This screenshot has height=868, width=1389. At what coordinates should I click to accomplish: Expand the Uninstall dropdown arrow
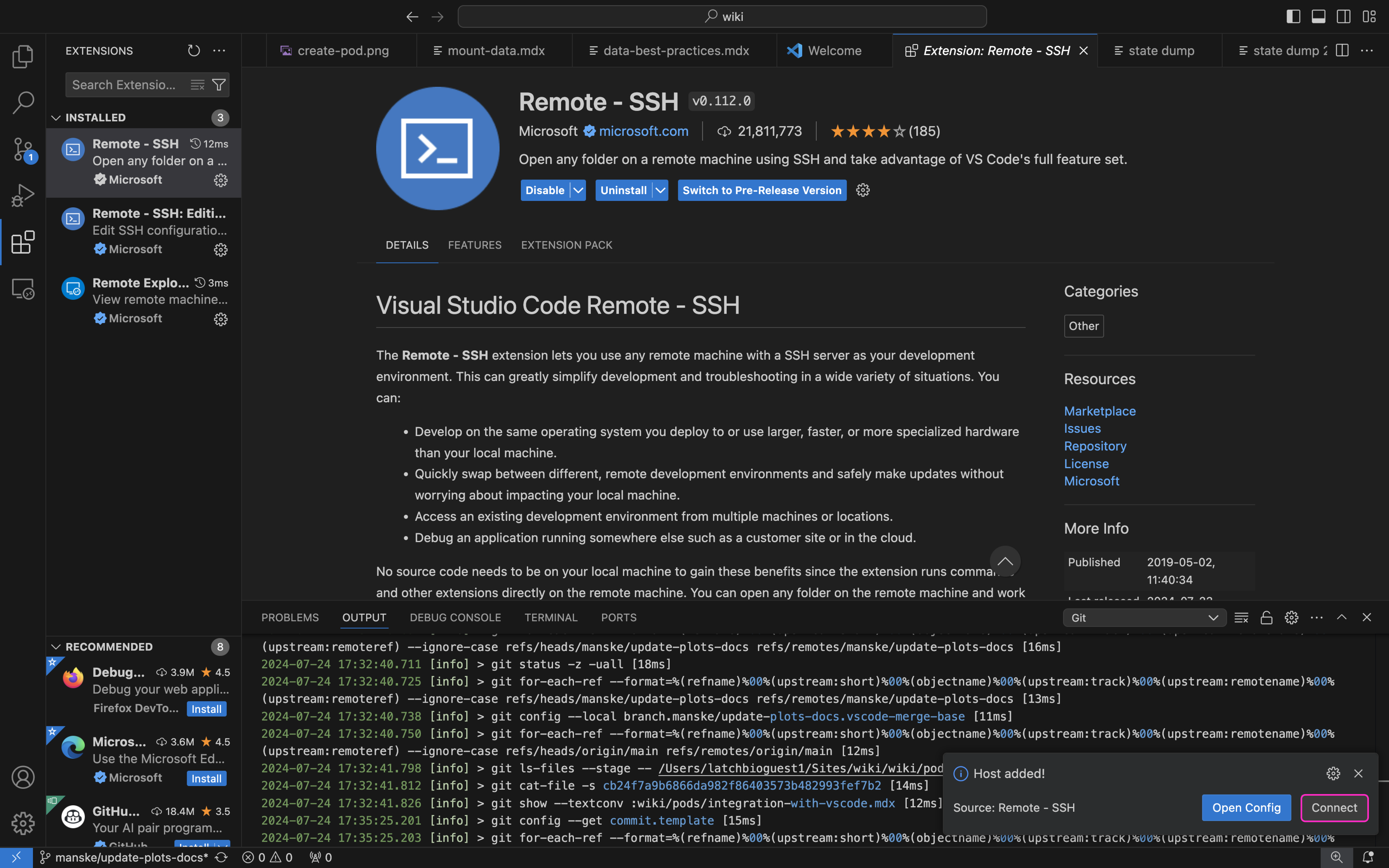pos(661,190)
